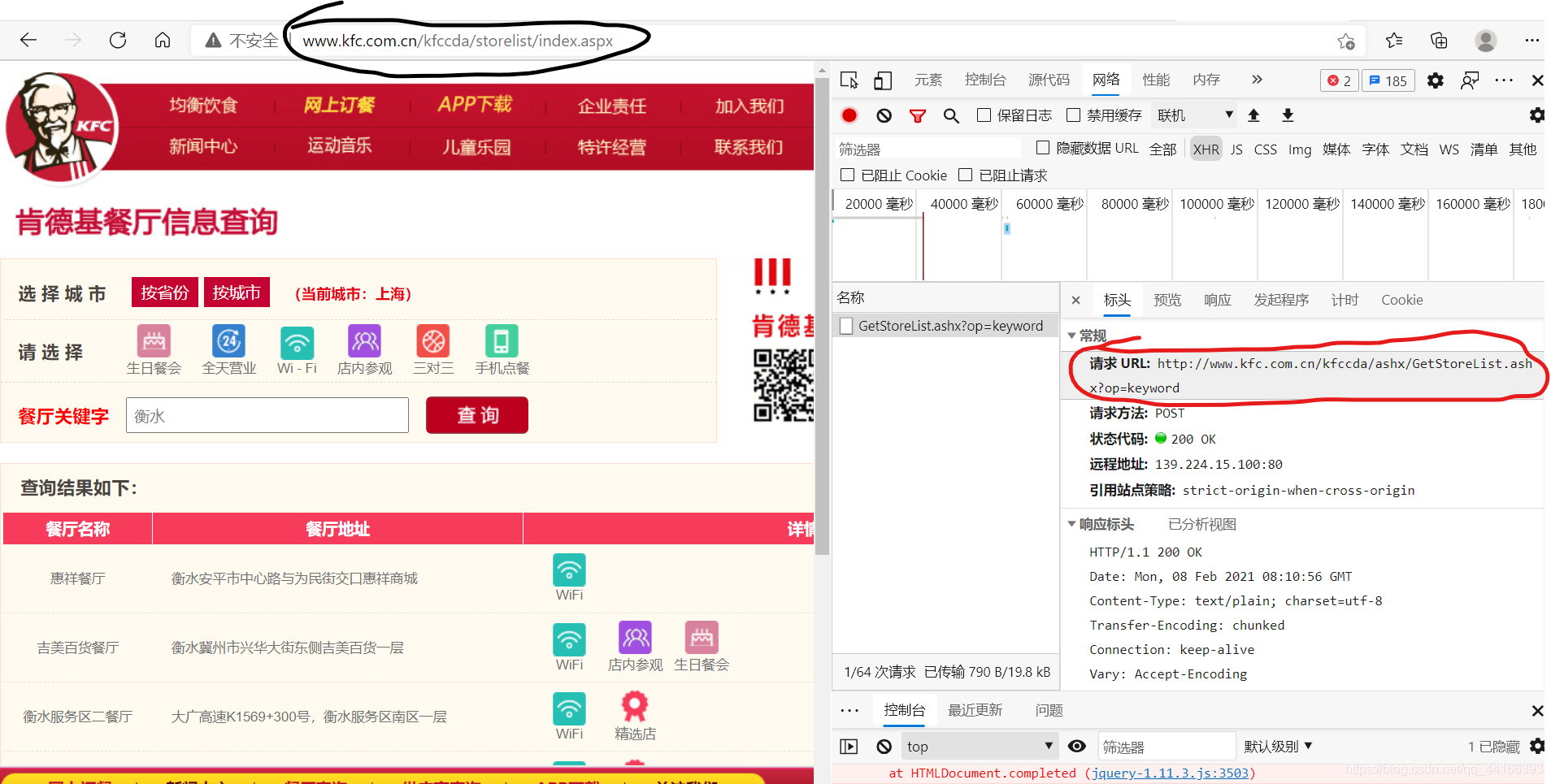Open the 响应 request tab
This screenshot has width=1551, height=784.
pyautogui.click(x=1217, y=300)
